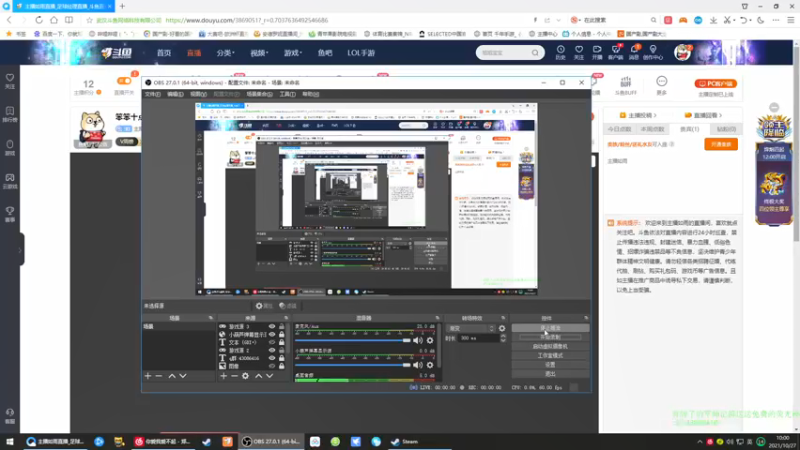Toggle visibility of image source last row
This screenshot has height=450, width=800.
coord(272,366)
